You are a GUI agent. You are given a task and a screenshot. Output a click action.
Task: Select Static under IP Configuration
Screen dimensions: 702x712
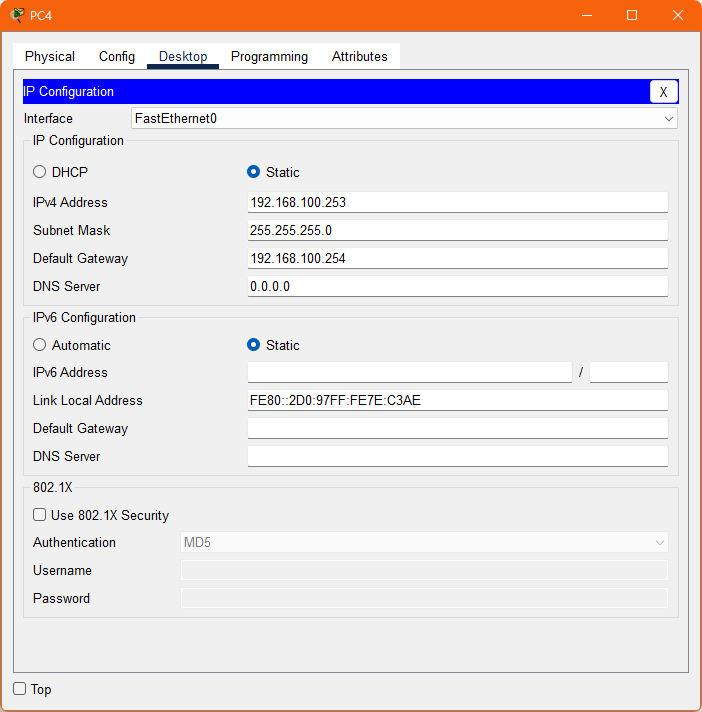[253, 172]
